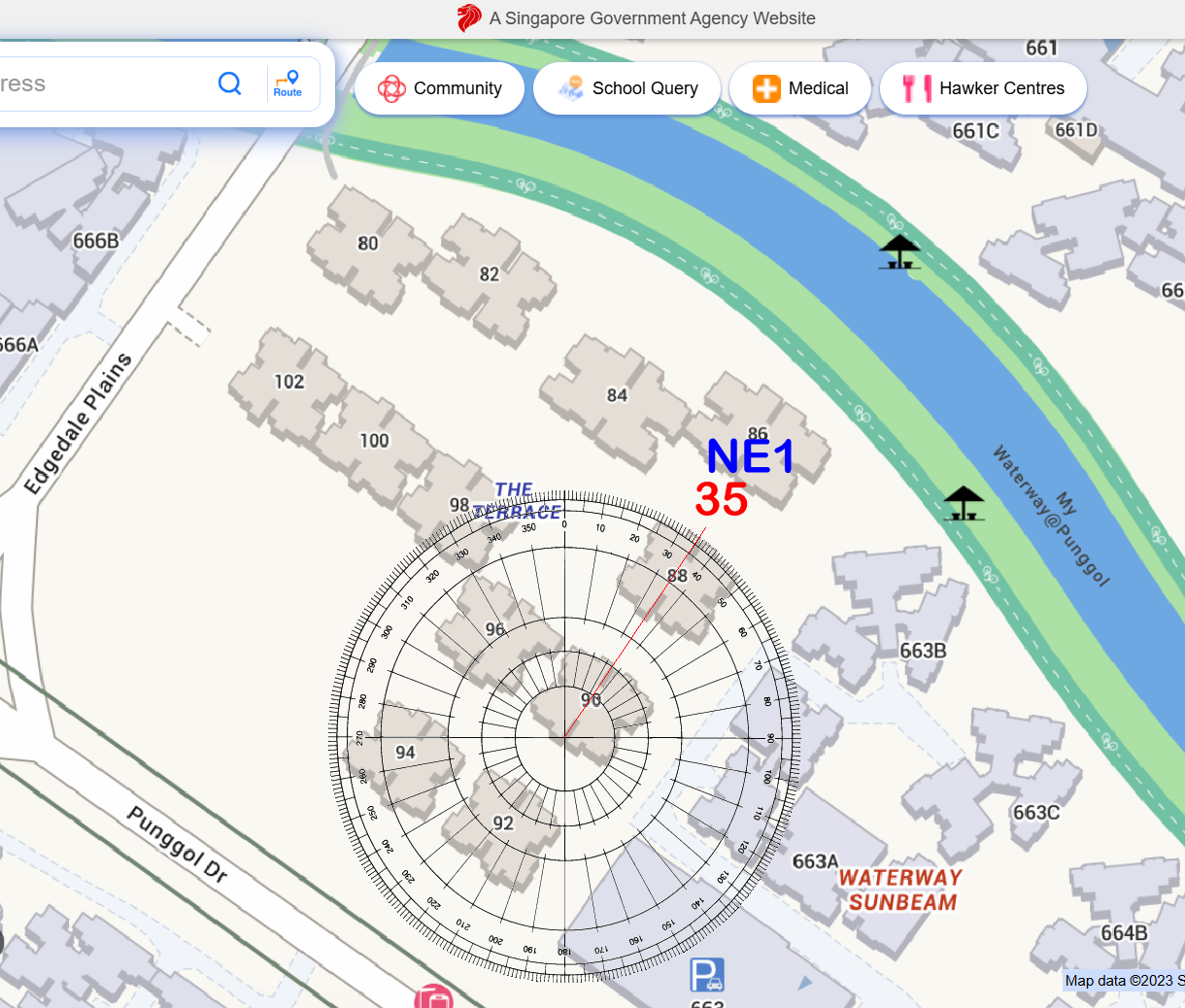Show Medical facilities on the map
Image resolution: width=1185 pixels, height=1008 pixels.
click(800, 88)
